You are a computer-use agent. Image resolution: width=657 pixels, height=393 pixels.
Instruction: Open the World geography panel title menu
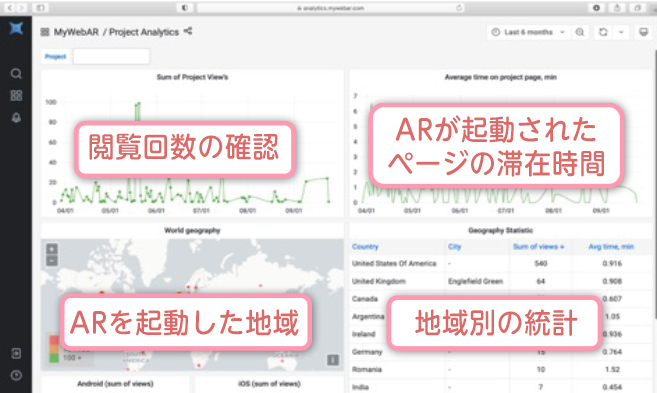192,230
